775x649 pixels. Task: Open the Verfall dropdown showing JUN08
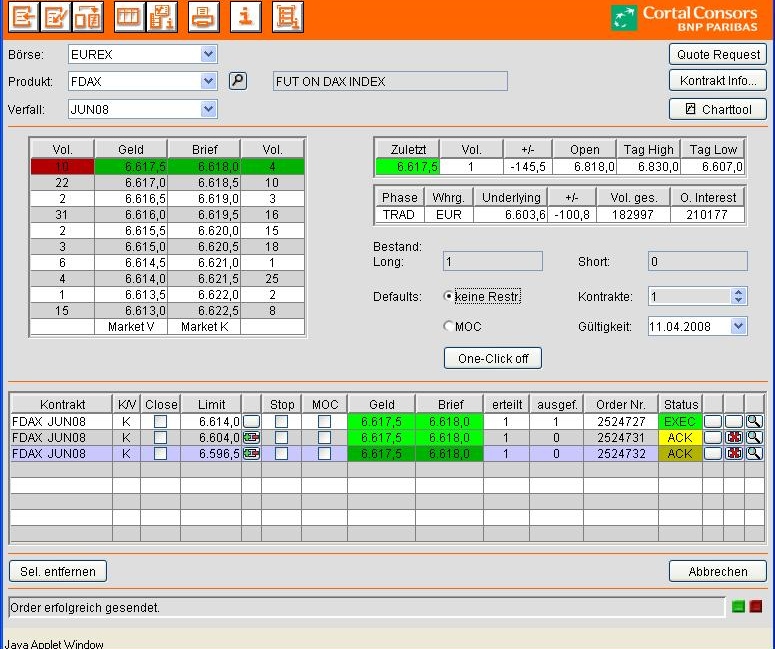209,109
